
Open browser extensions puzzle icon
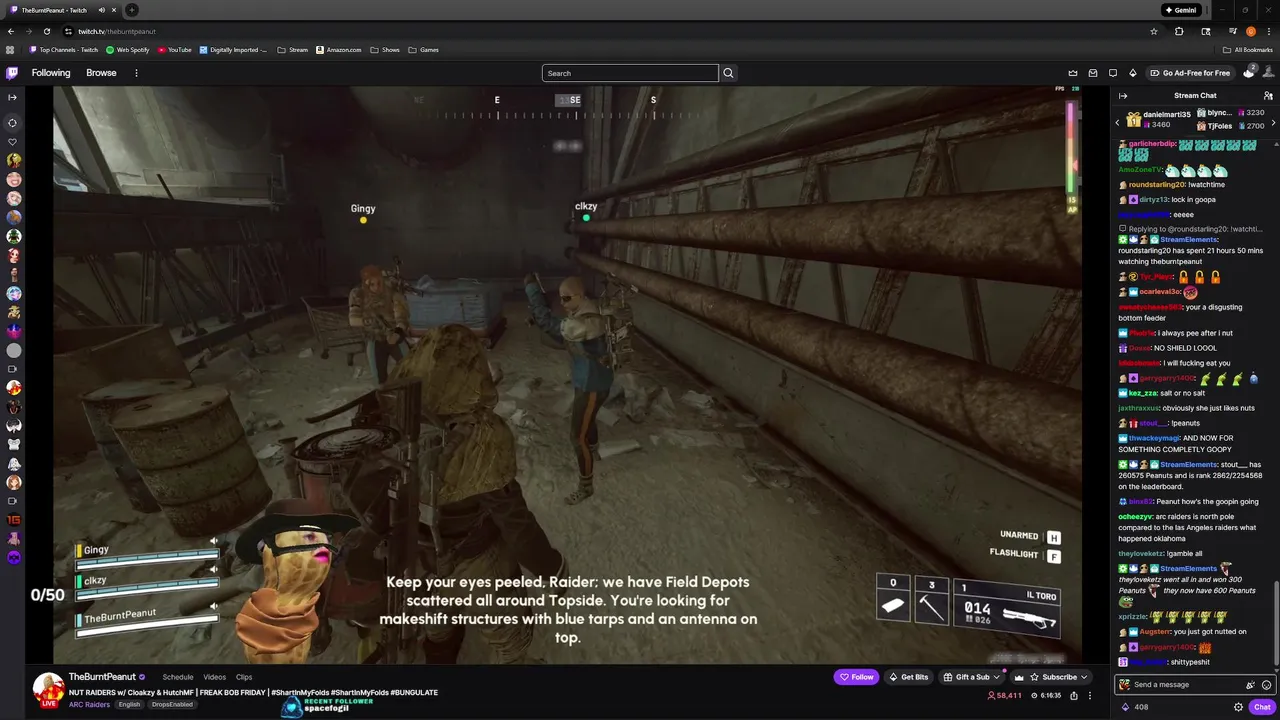coord(1179,31)
